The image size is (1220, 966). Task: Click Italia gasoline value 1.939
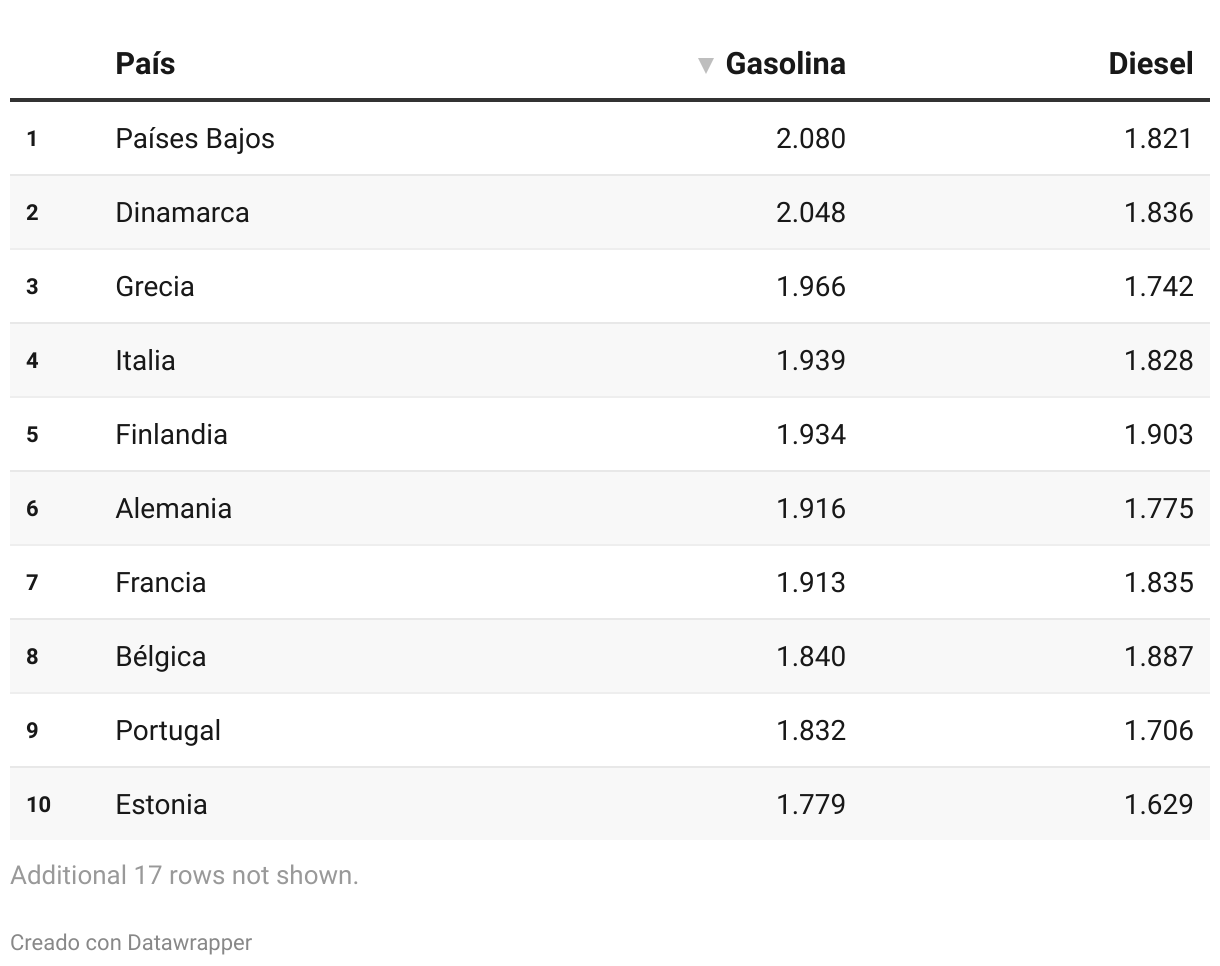(x=811, y=360)
